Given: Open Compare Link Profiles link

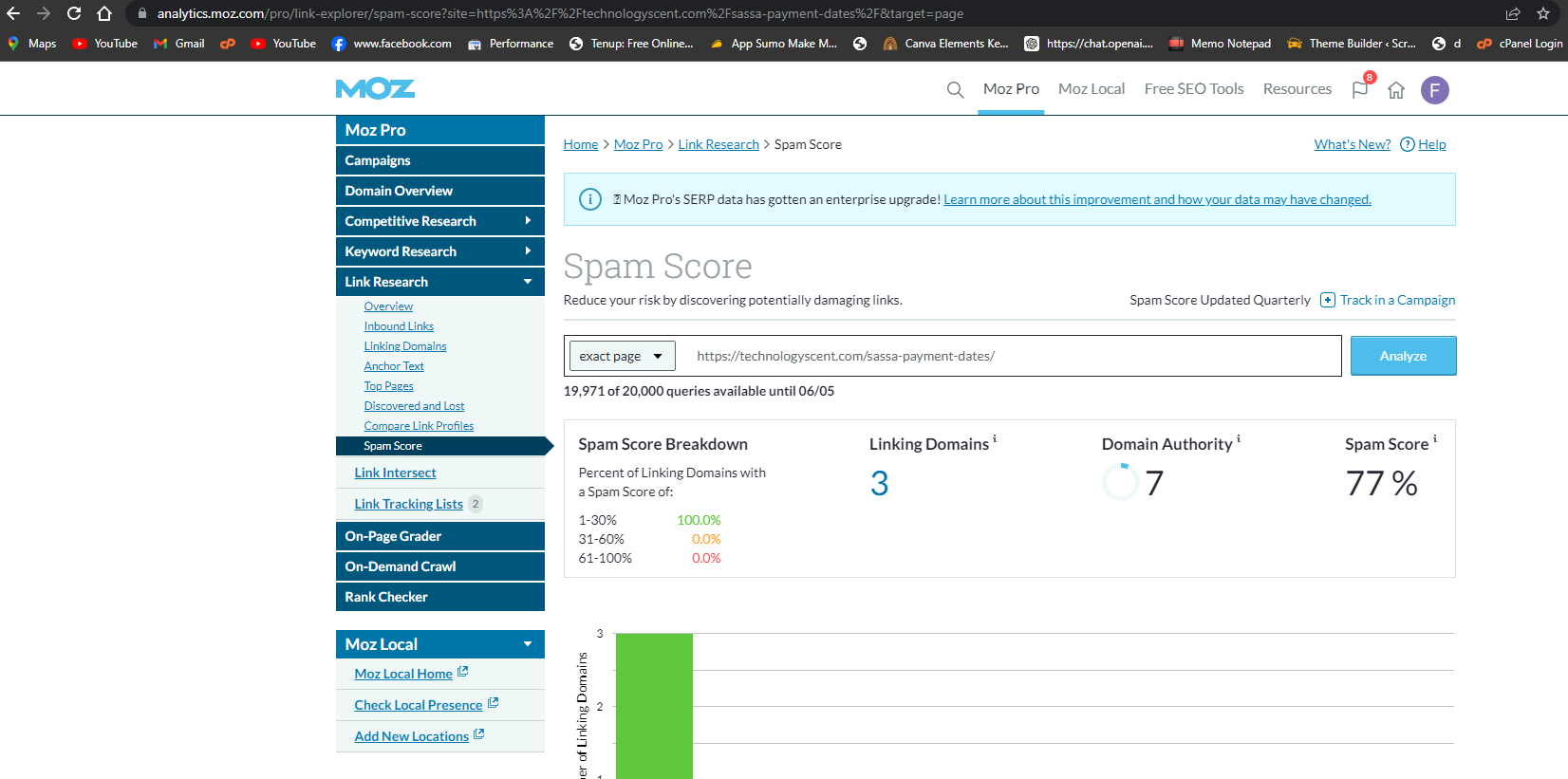Looking at the screenshot, I should 419,426.
